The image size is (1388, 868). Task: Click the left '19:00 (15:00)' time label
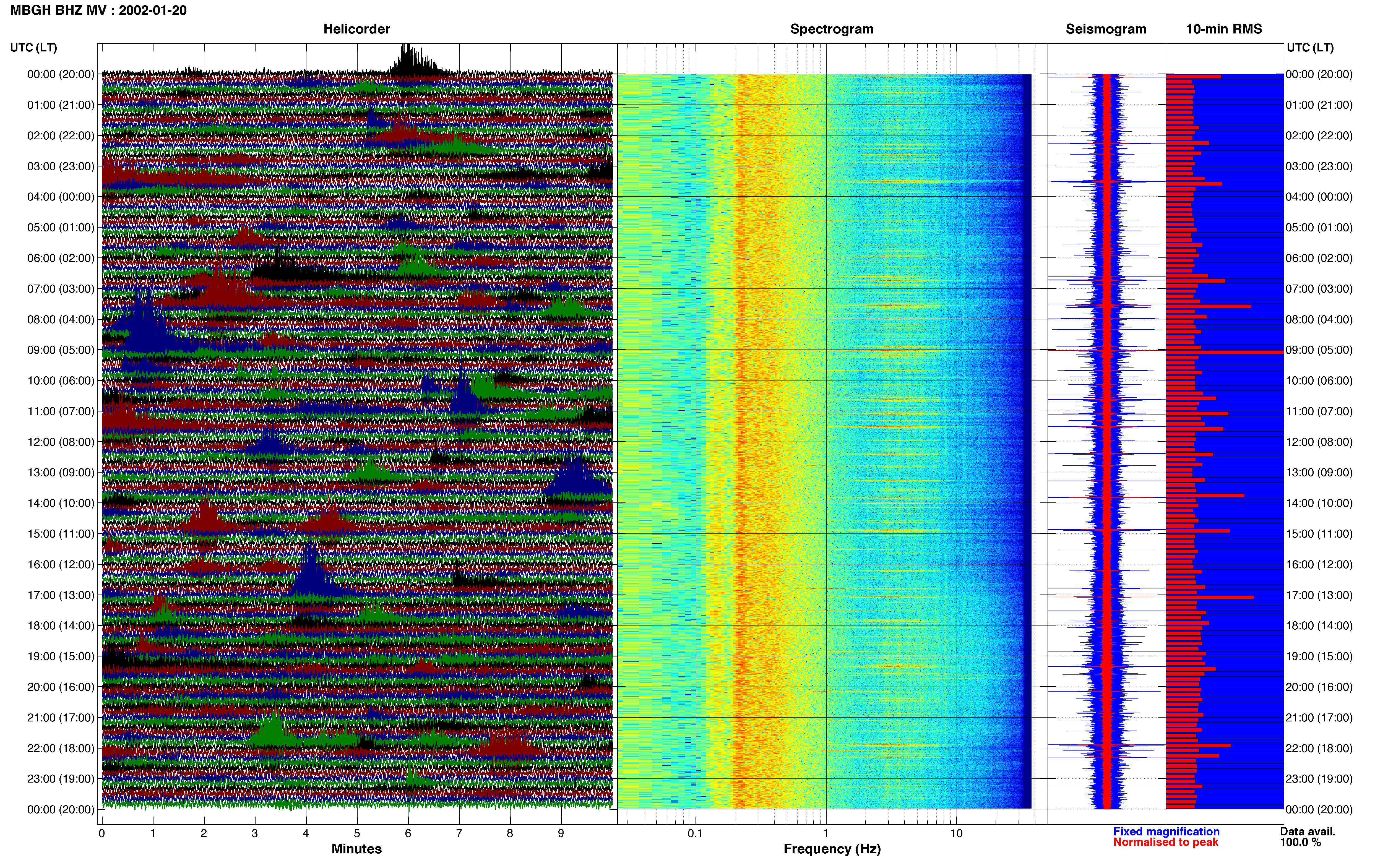pyautogui.click(x=61, y=656)
